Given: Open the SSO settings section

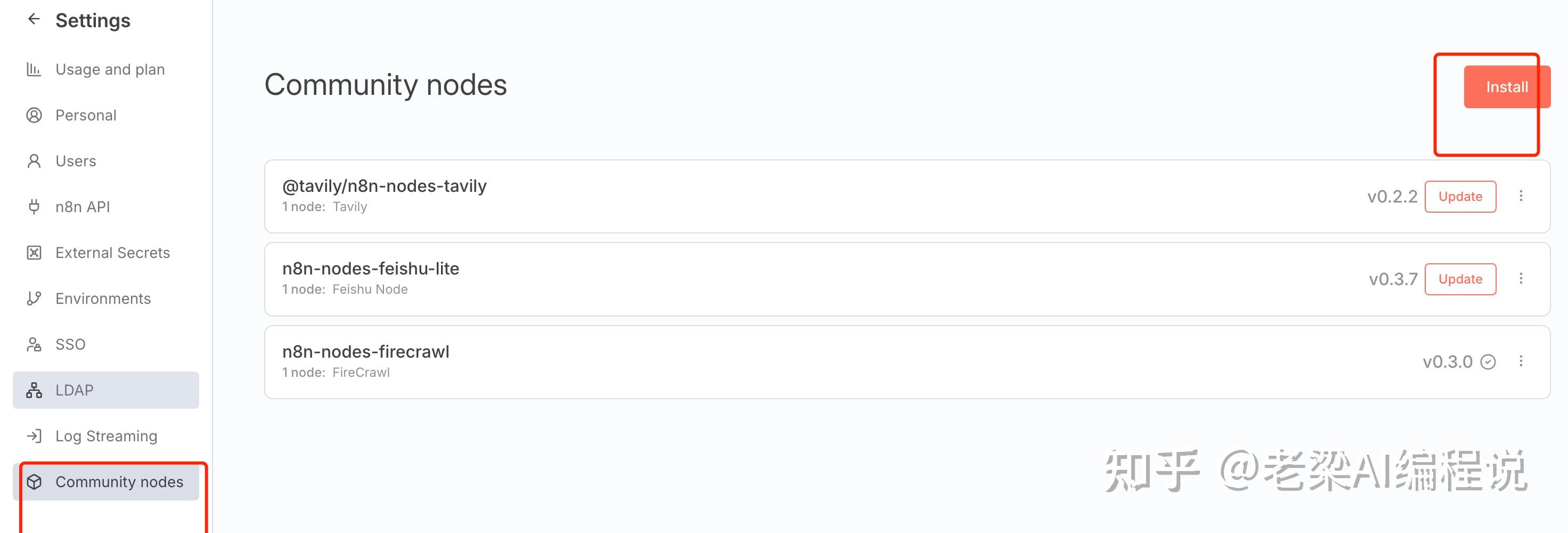Looking at the screenshot, I should 70,345.
